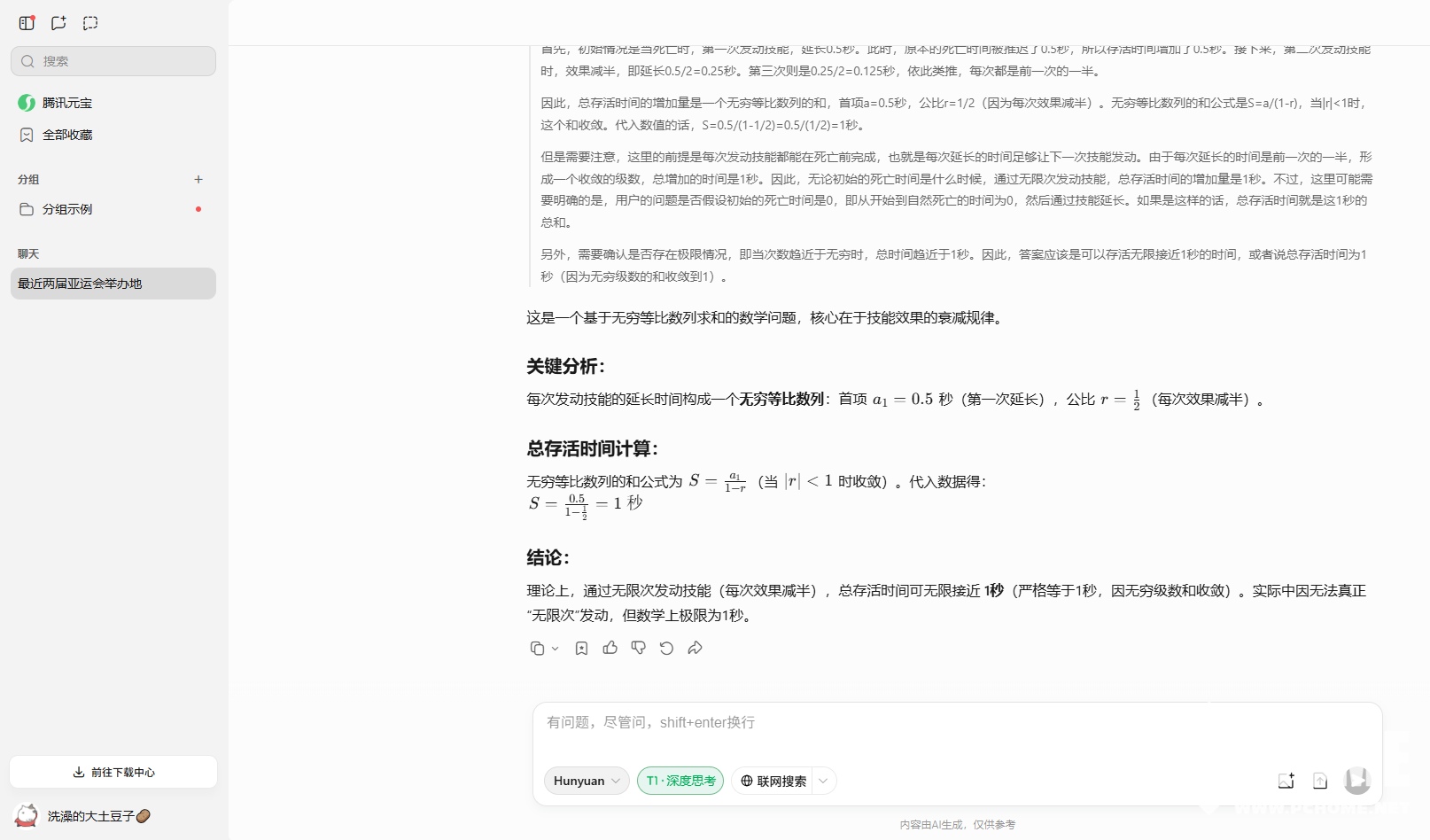Copy the response text
This screenshot has width=1430, height=840.
(x=537, y=649)
